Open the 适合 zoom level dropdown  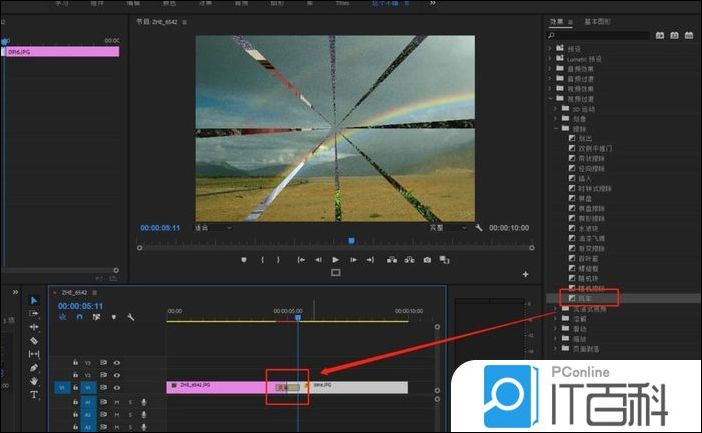point(212,227)
